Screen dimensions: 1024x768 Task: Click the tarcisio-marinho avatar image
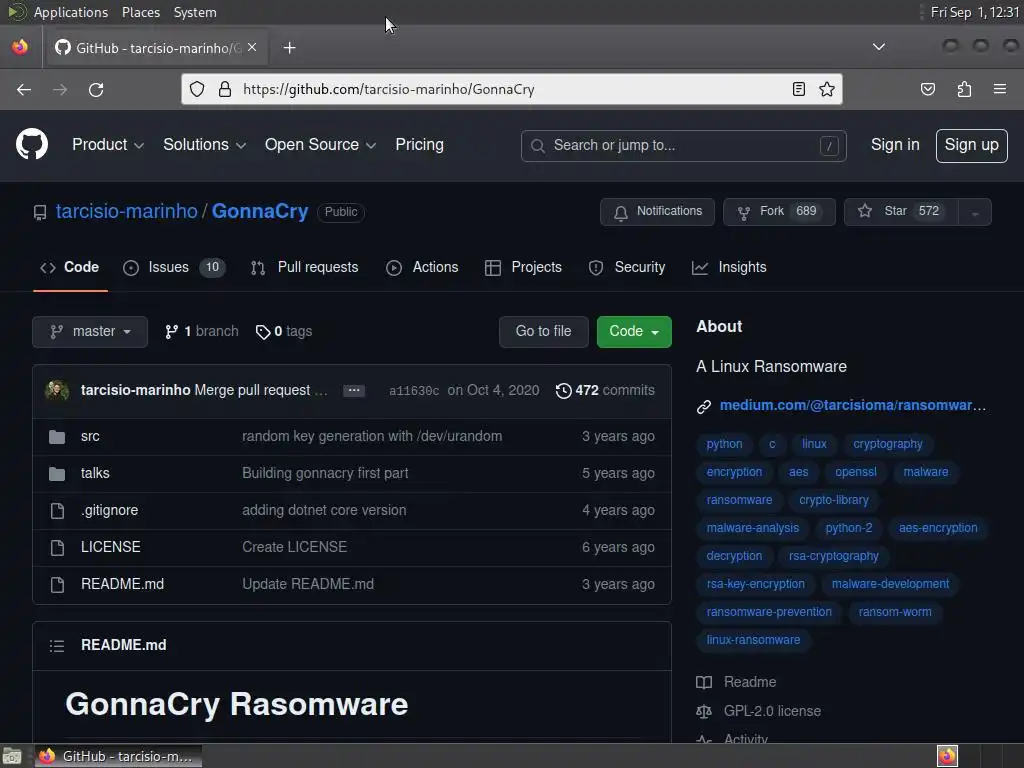pos(57,390)
